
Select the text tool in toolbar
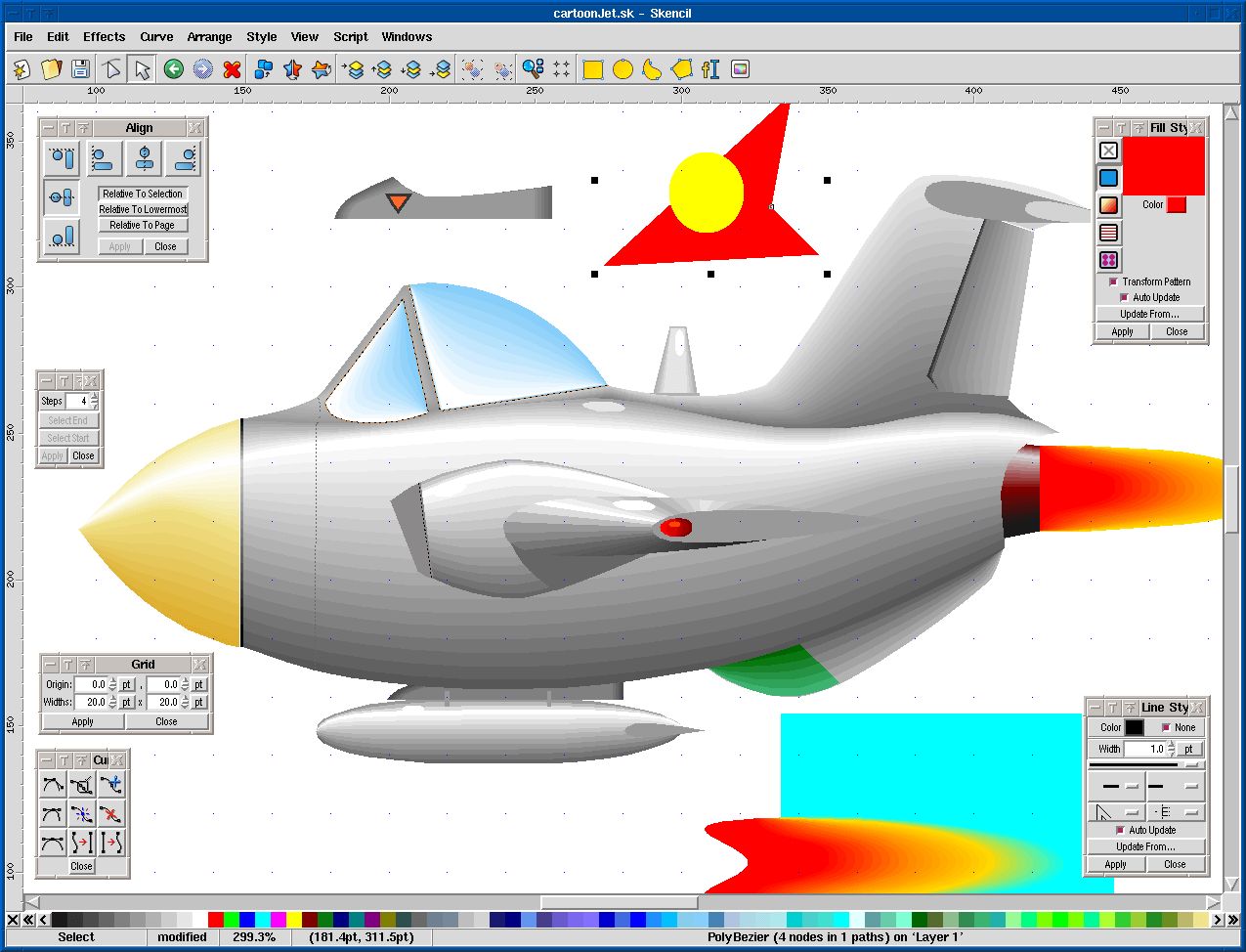click(711, 68)
